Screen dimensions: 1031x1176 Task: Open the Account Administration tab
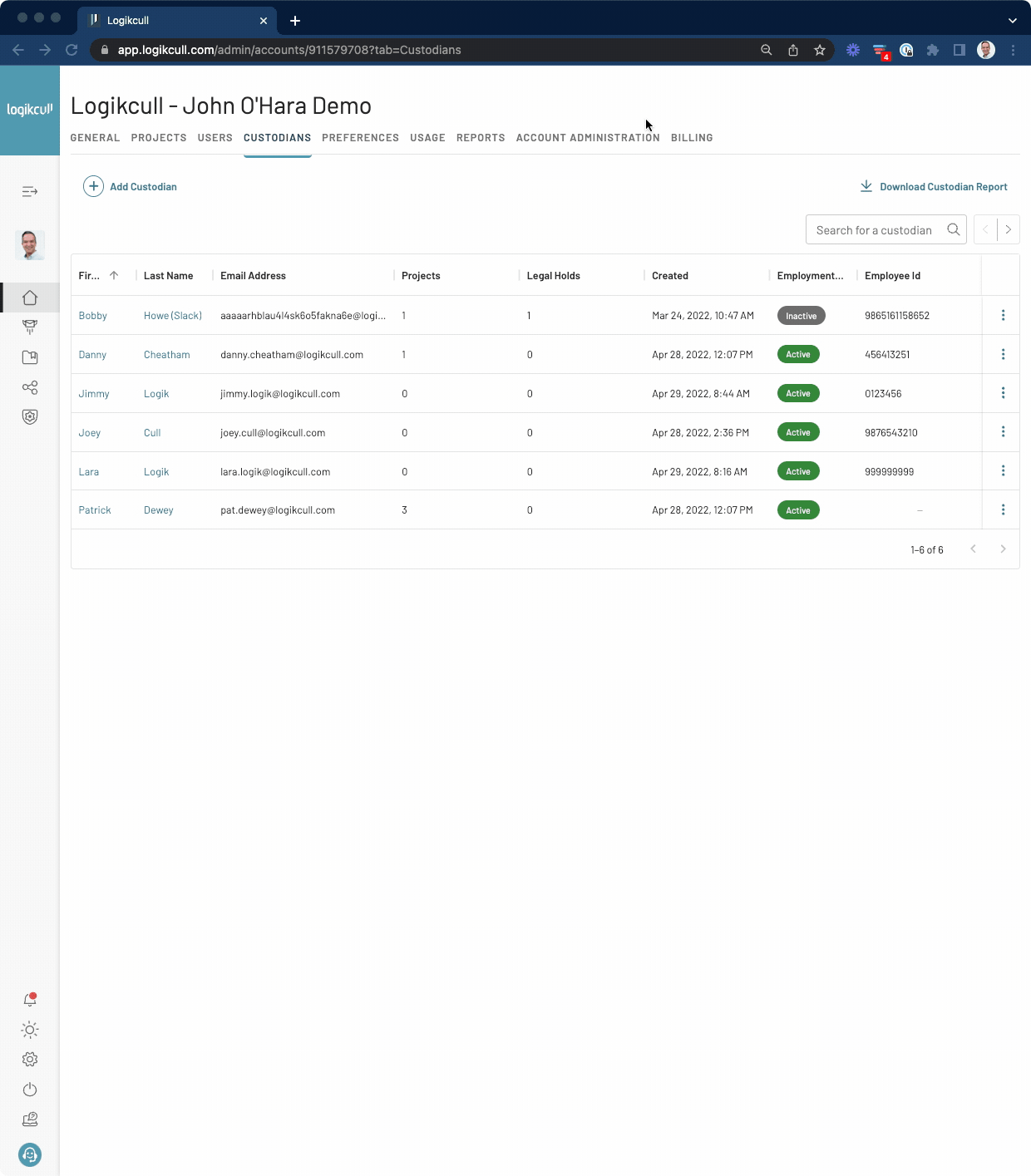coord(588,138)
